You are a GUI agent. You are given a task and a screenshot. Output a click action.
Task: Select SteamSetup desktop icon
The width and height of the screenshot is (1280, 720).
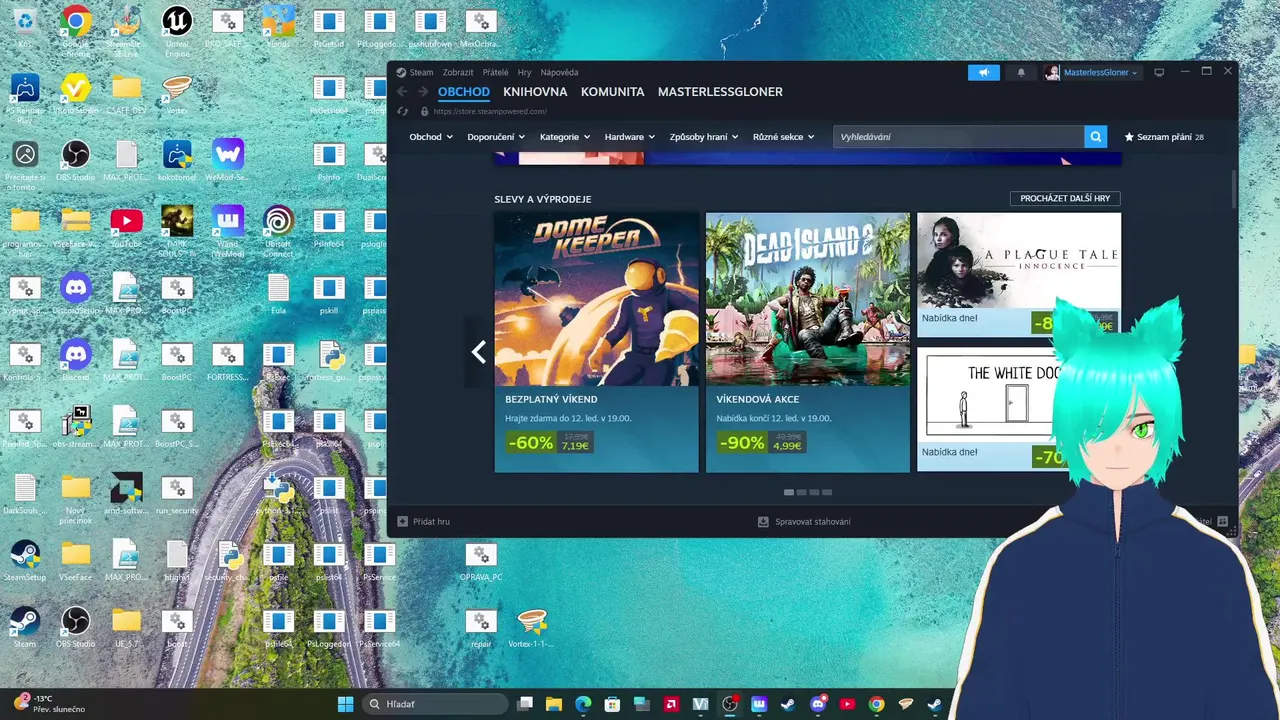[x=25, y=561]
